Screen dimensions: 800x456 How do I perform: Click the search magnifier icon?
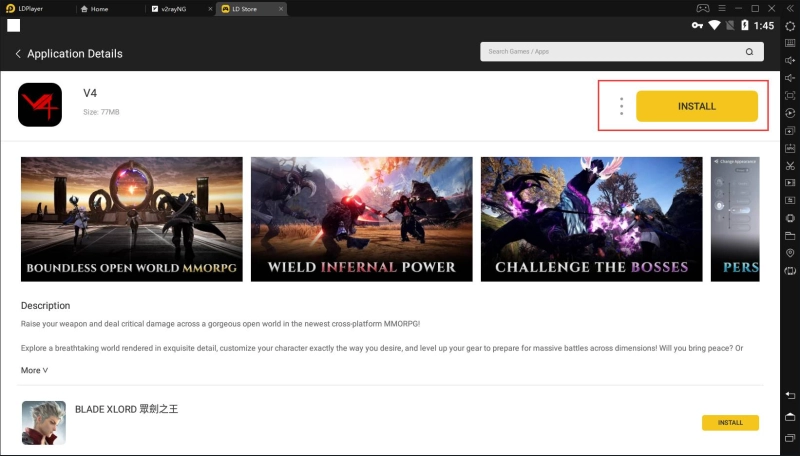tap(749, 51)
